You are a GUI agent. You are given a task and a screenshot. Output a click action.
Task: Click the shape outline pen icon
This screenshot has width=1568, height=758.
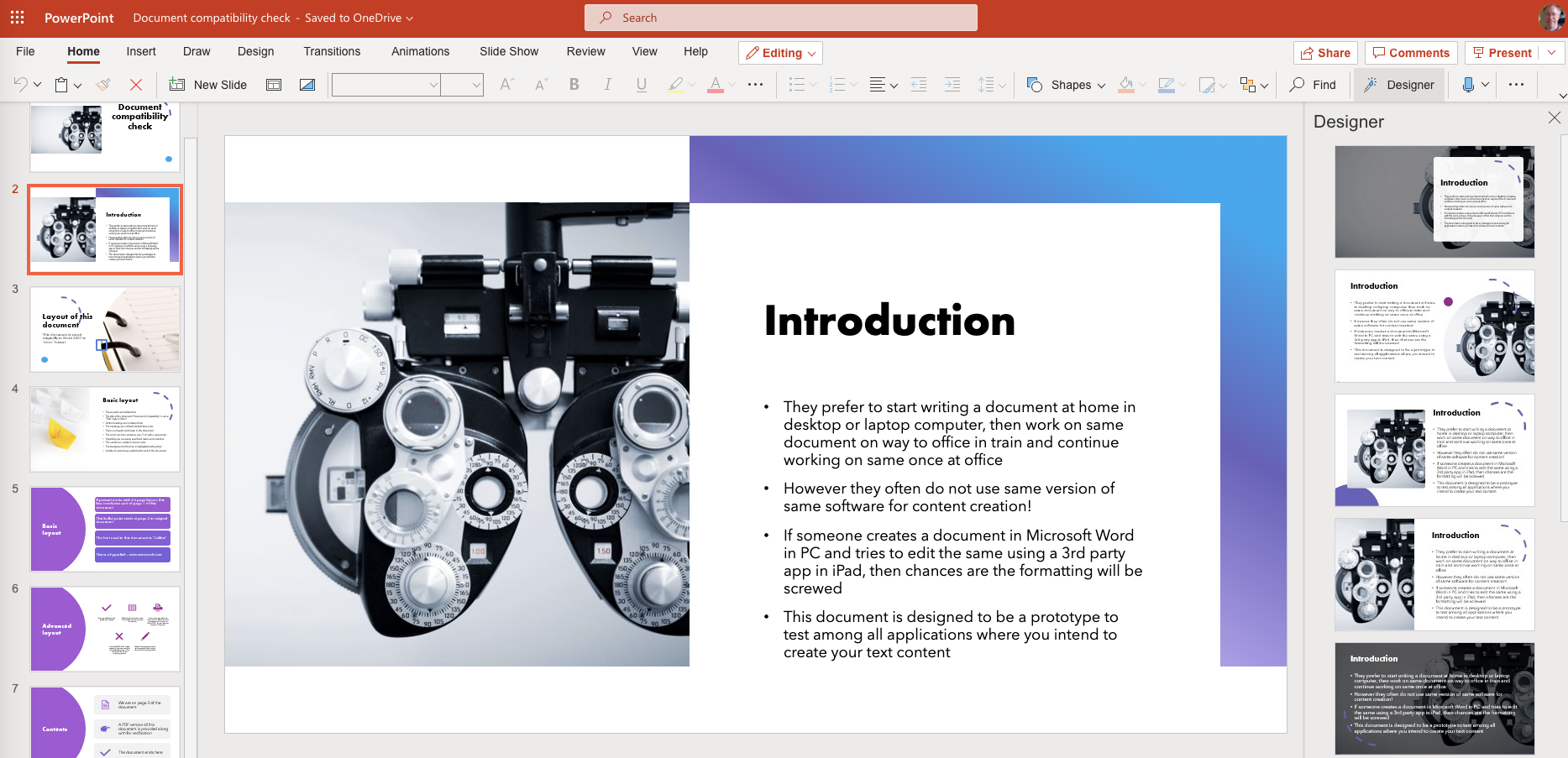pyautogui.click(x=1166, y=84)
